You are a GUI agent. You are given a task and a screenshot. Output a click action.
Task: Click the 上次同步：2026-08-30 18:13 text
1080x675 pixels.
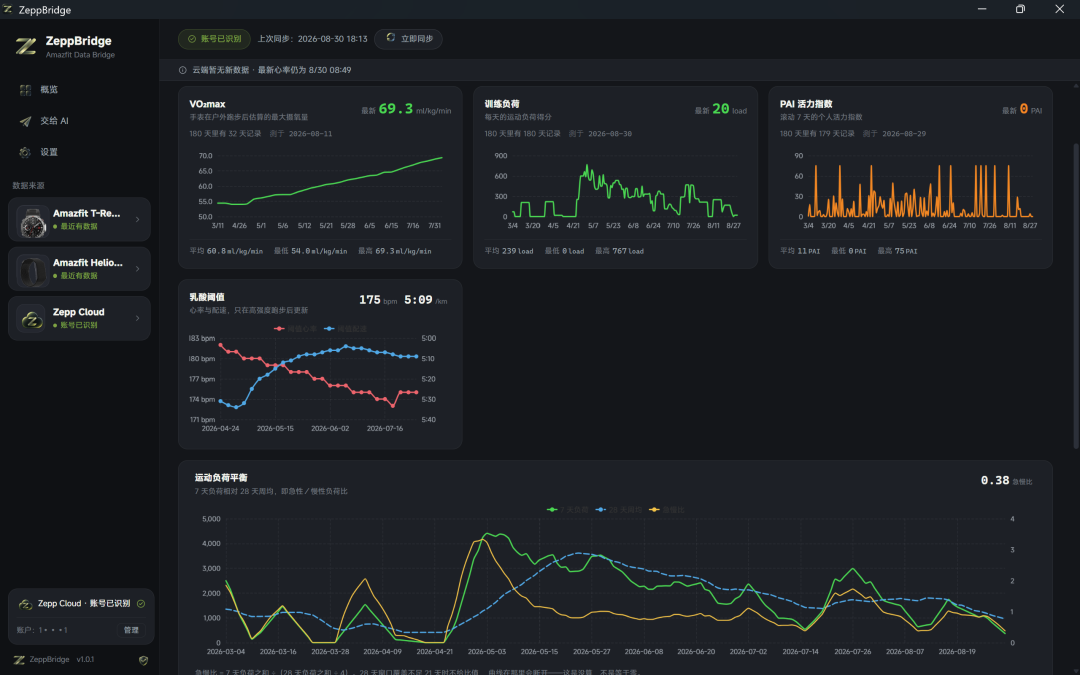312,39
